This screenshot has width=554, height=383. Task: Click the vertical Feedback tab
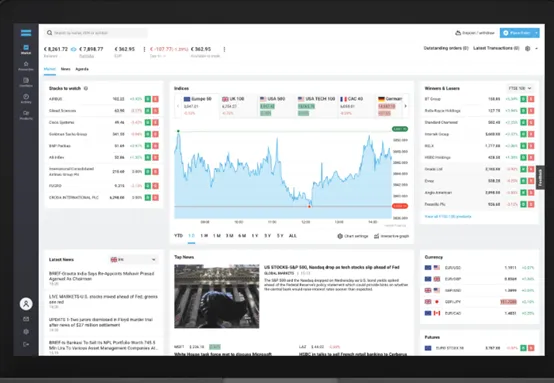pyautogui.click(x=540, y=178)
